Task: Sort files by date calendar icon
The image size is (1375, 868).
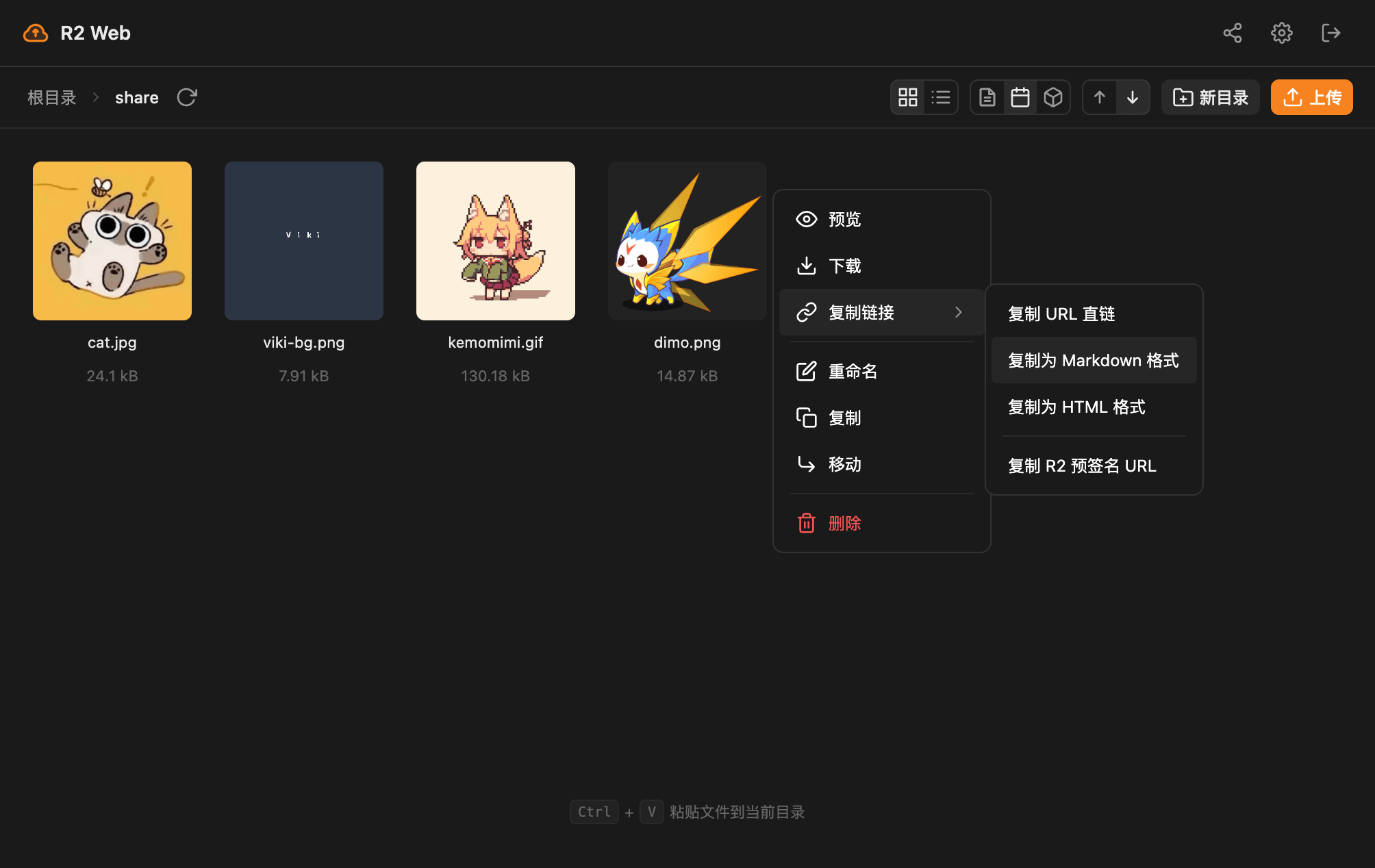Action: click(x=1020, y=97)
